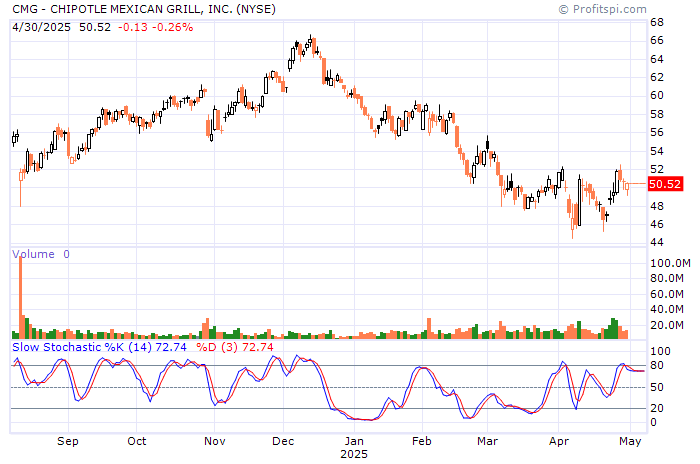Image resolution: width=700 pixels, height=464 pixels.
Task: Click the 80 stochastic axis label
Action: click(657, 366)
